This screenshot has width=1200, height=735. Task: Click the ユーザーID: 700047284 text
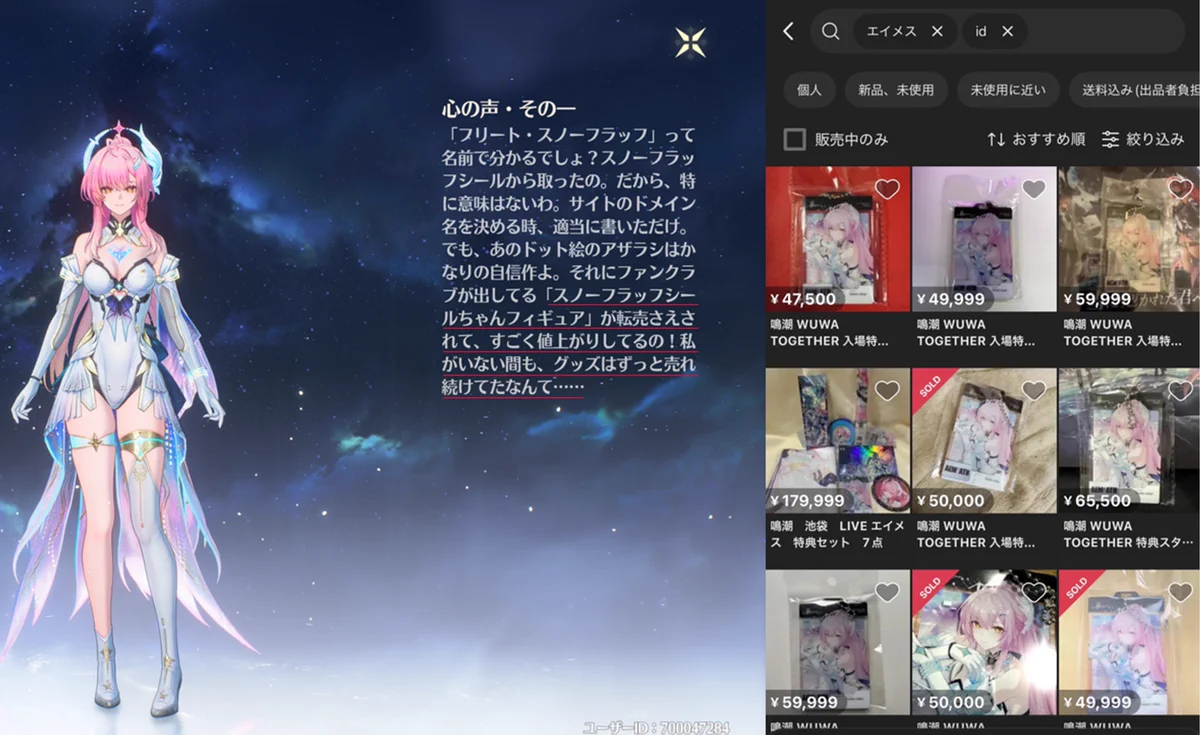click(x=656, y=726)
